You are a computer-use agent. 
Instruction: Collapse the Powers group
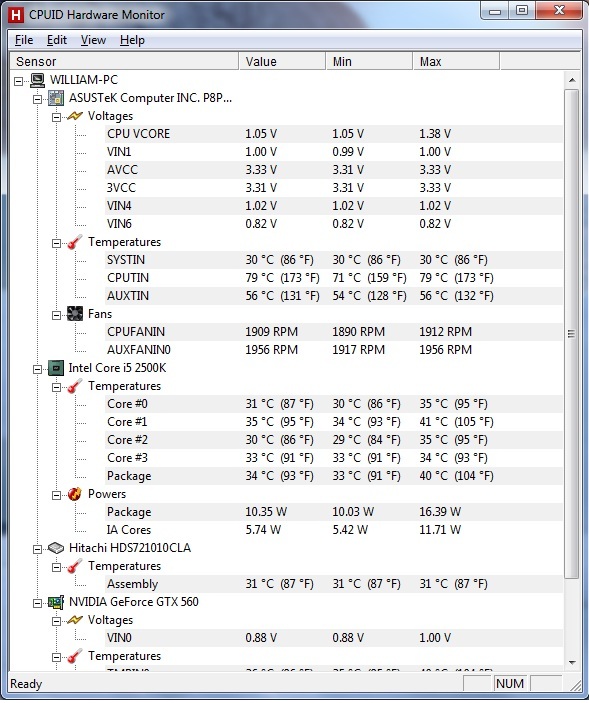coord(56,495)
